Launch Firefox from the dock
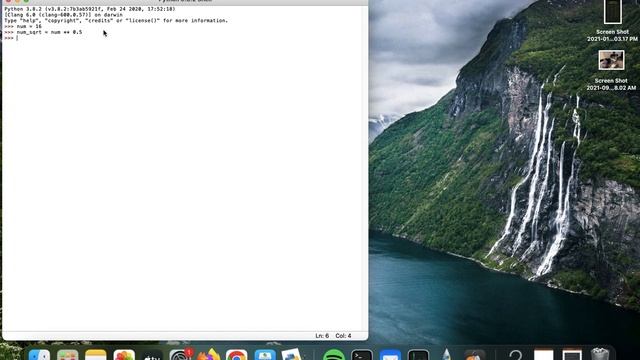Viewport: 640px width, 360px height. (x=209, y=354)
